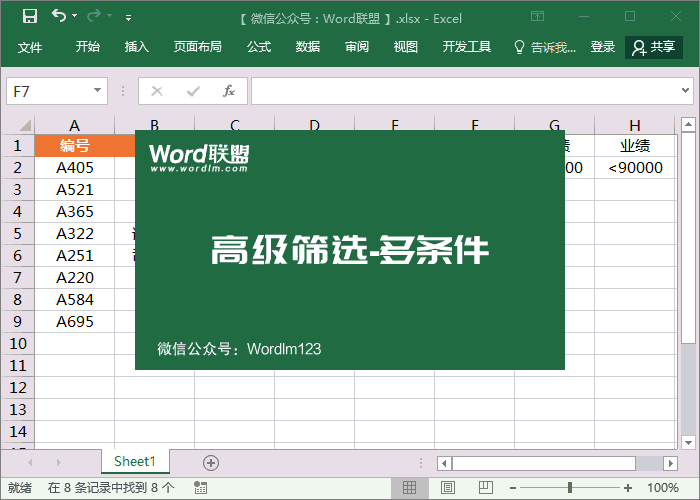Click the 登录 sign-in link
Viewport: 700px width, 500px height.
603,47
